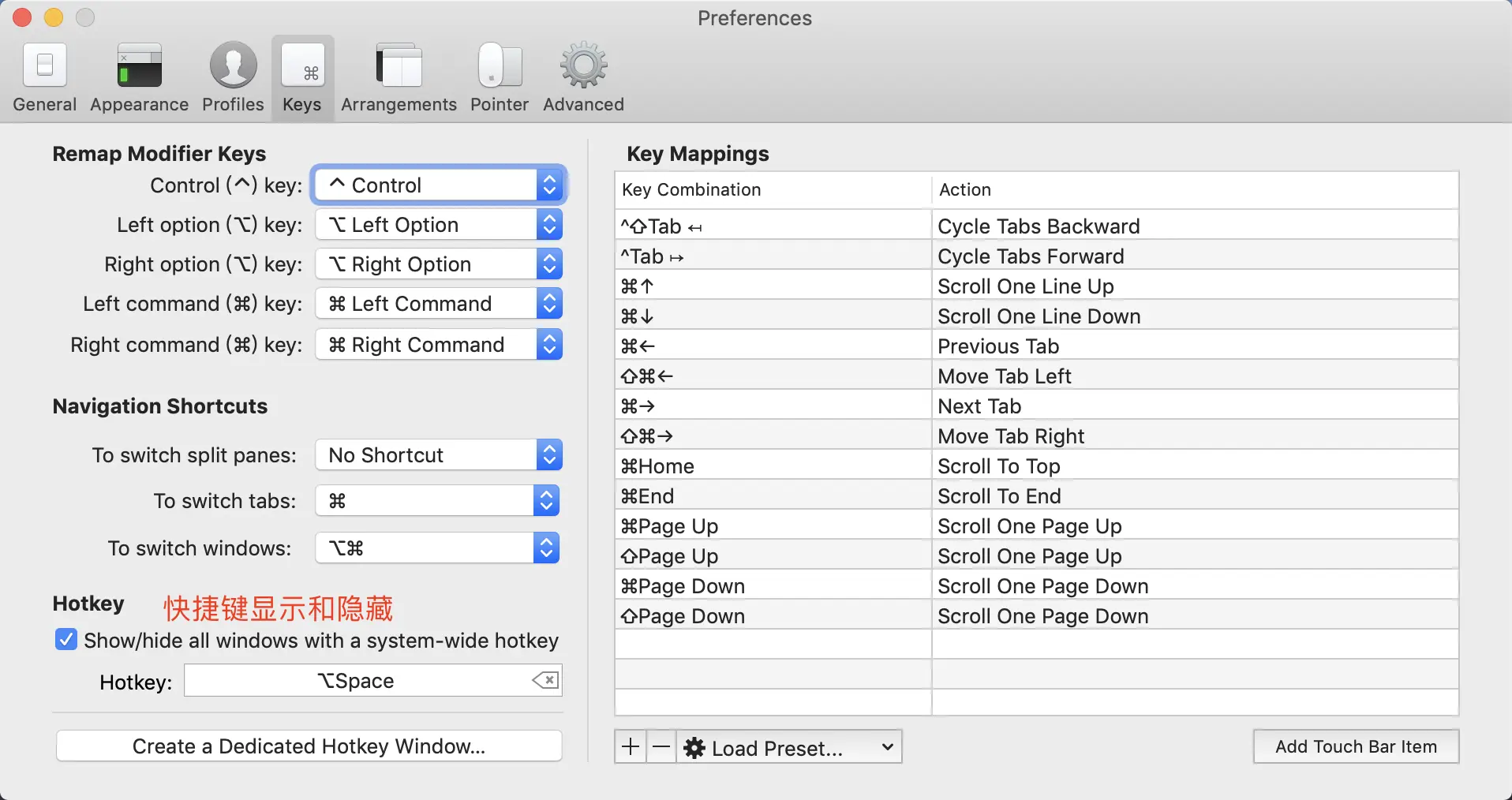Click the Hotkey input field showing ⌥Space
Image resolution: width=1512 pixels, height=800 pixels.
tap(355, 681)
